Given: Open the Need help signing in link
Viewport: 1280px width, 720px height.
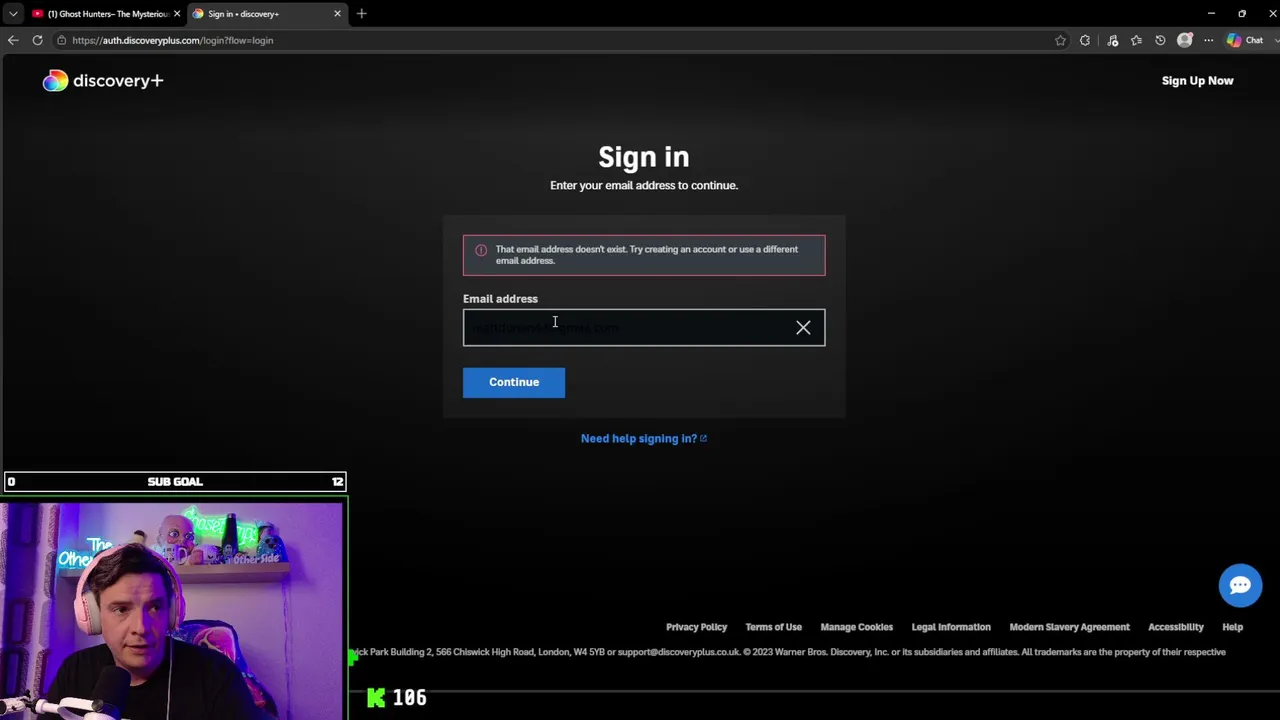Looking at the screenshot, I should [x=644, y=438].
